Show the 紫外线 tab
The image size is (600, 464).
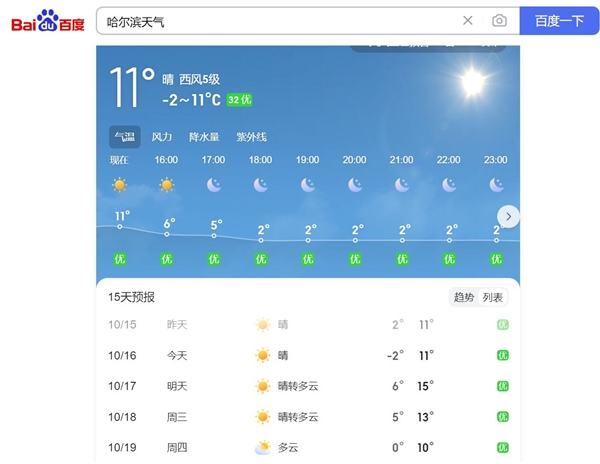(251, 137)
